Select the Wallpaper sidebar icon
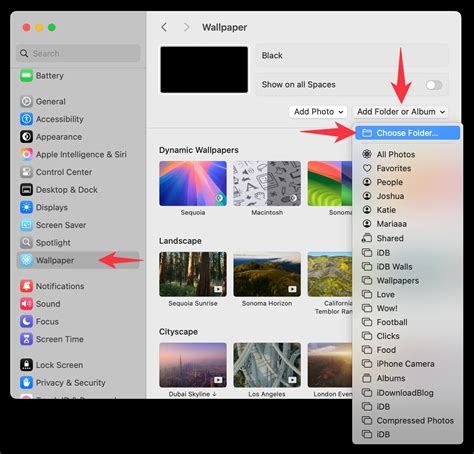This screenshot has height=454, width=474. coord(26,260)
